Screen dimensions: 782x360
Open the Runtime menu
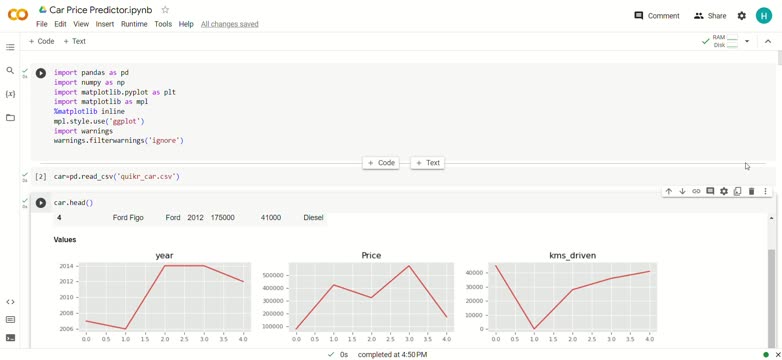[x=134, y=24]
